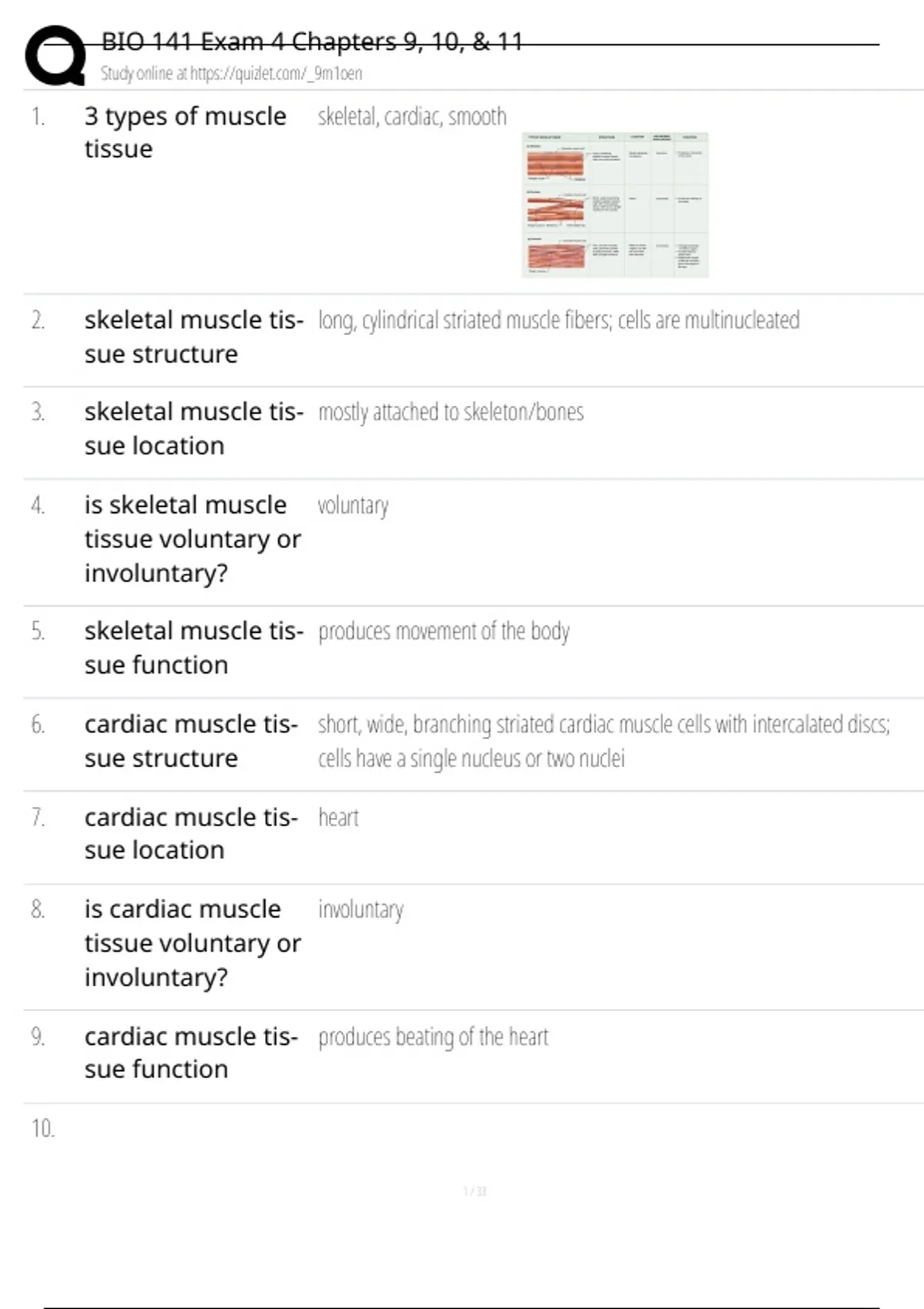The width and height of the screenshot is (924, 1309).
Task: Click the page number indicator at bottom
Action: [474, 1192]
